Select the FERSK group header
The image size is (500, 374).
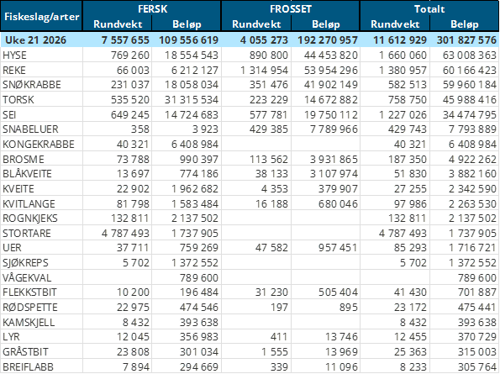pyautogui.click(x=152, y=9)
